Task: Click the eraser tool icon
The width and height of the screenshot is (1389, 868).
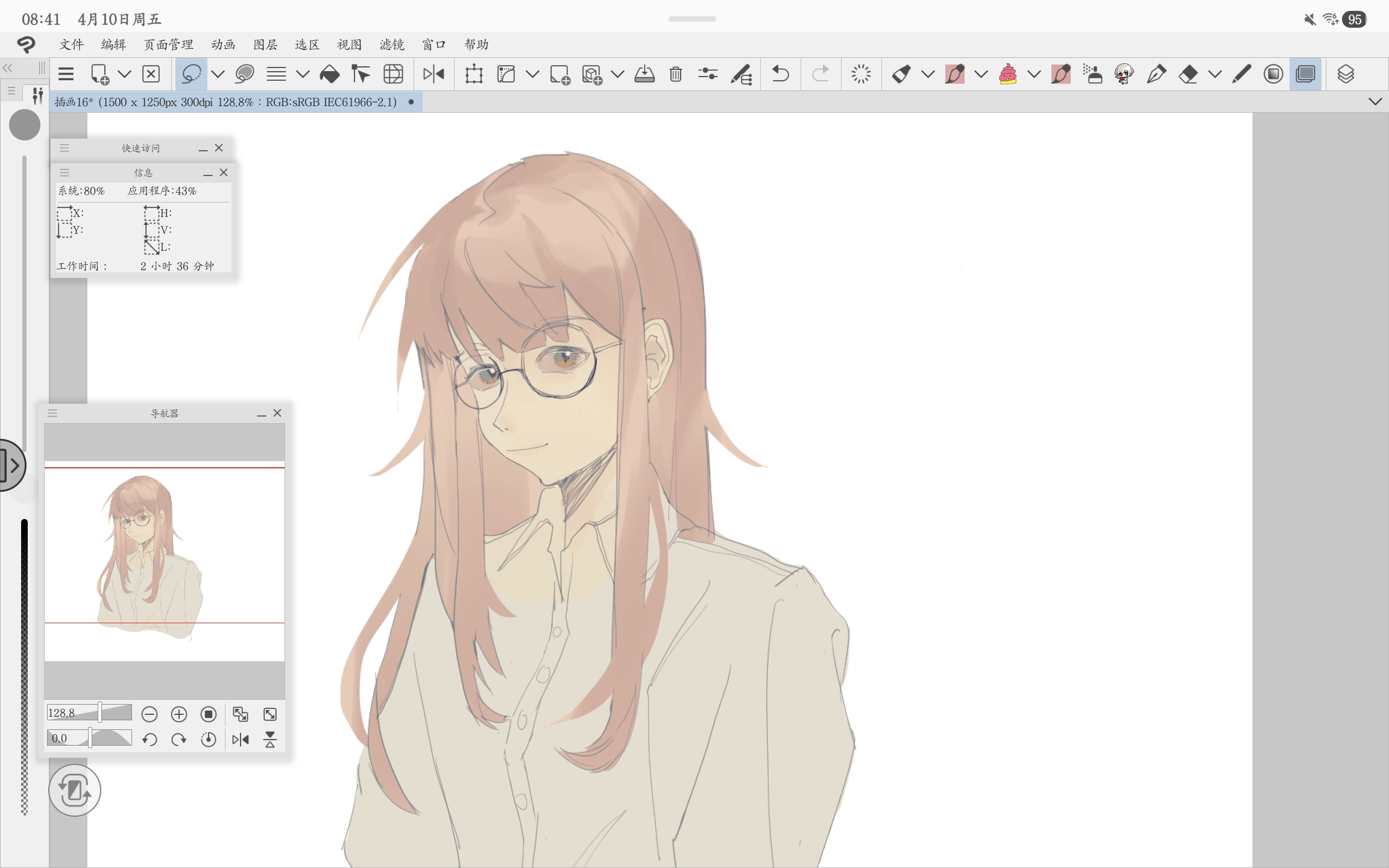Action: point(1188,74)
